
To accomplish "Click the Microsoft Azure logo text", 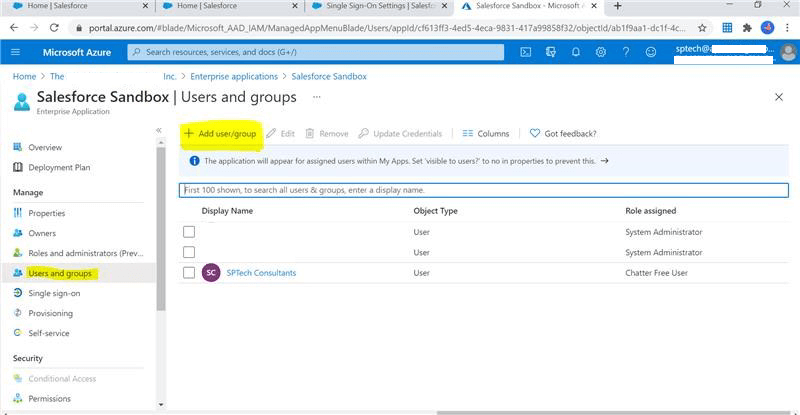I will 77,52.
